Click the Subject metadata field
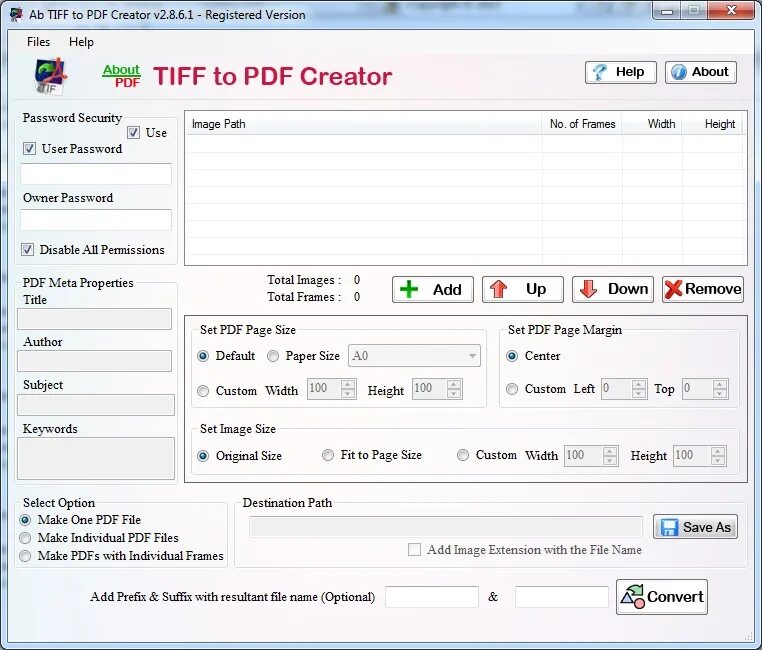The width and height of the screenshot is (762, 650). [96, 405]
